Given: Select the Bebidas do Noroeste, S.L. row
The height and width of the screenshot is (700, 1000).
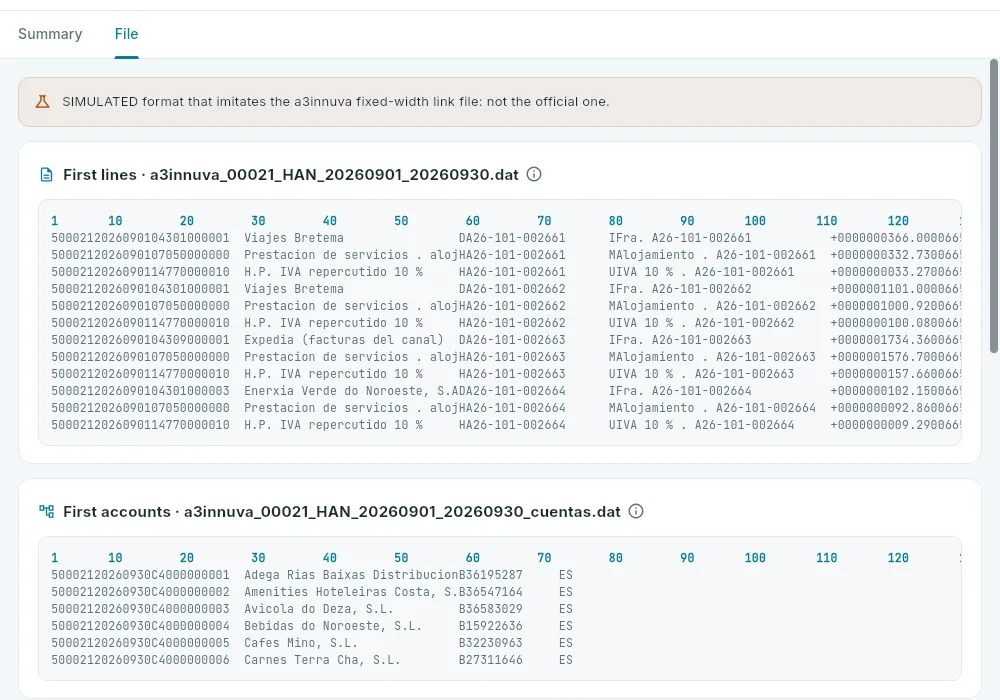Looking at the screenshot, I should 312,626.
